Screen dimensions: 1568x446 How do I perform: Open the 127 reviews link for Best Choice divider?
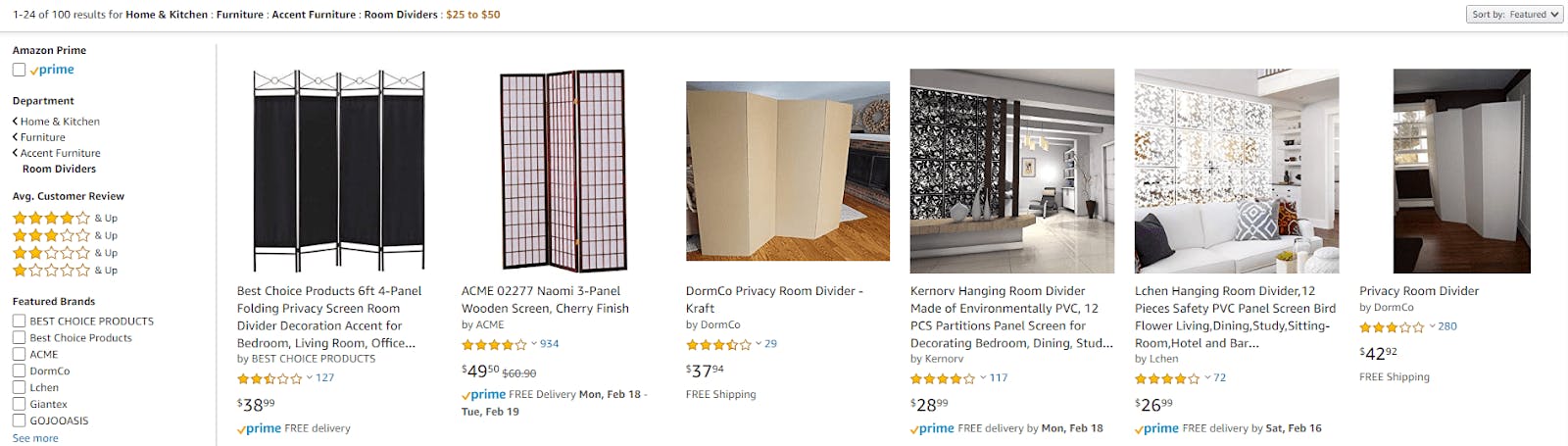click(x=325, y=378)
